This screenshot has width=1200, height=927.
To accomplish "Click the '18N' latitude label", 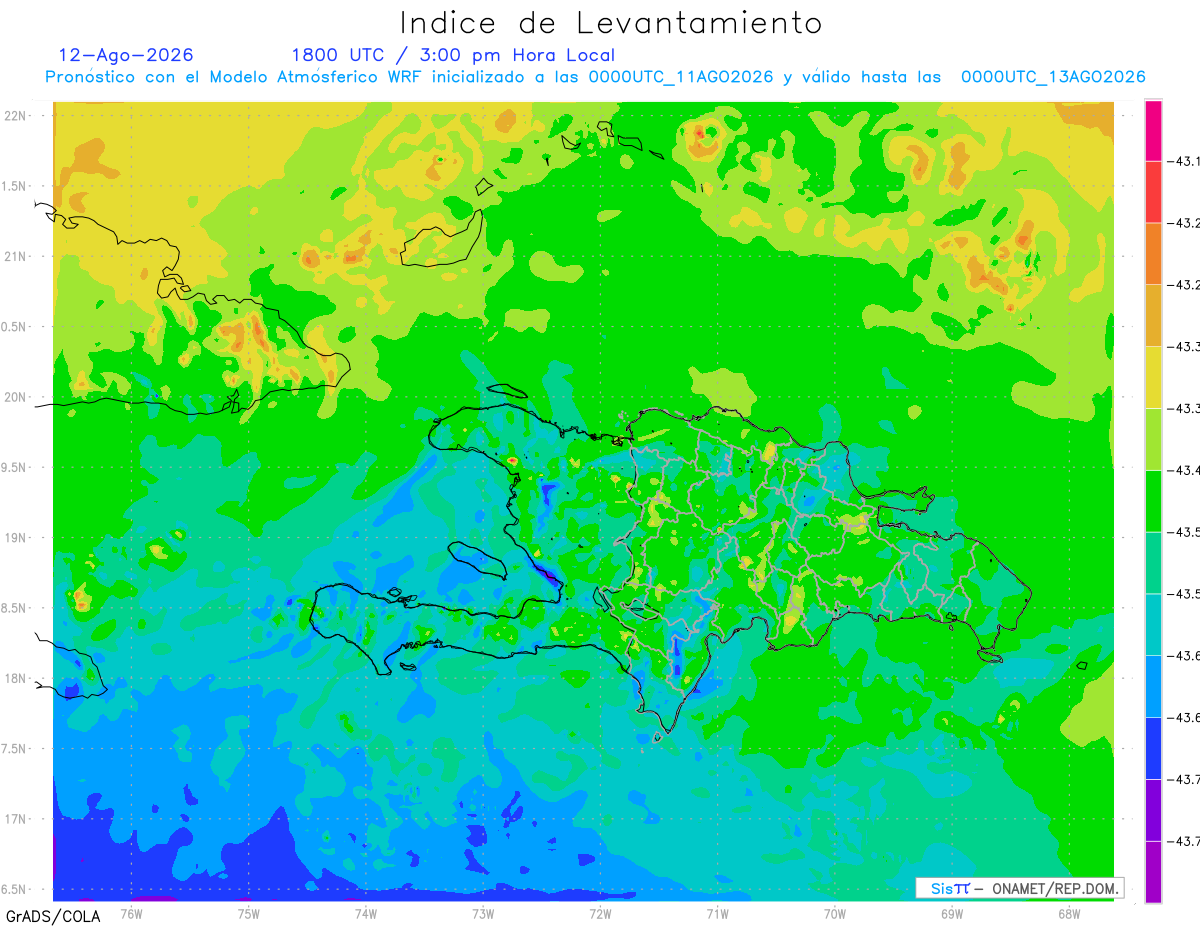I will (x=16, y=679).
